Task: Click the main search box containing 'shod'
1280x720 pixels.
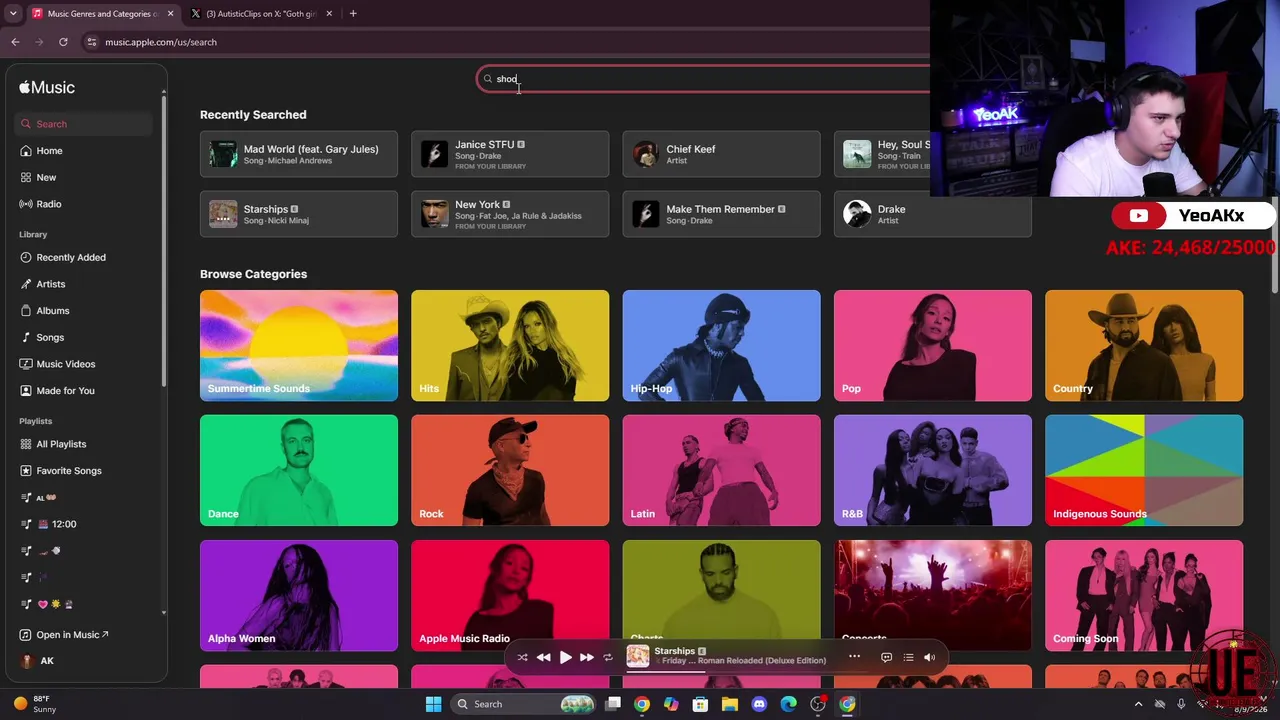Action: coord(703,79)
